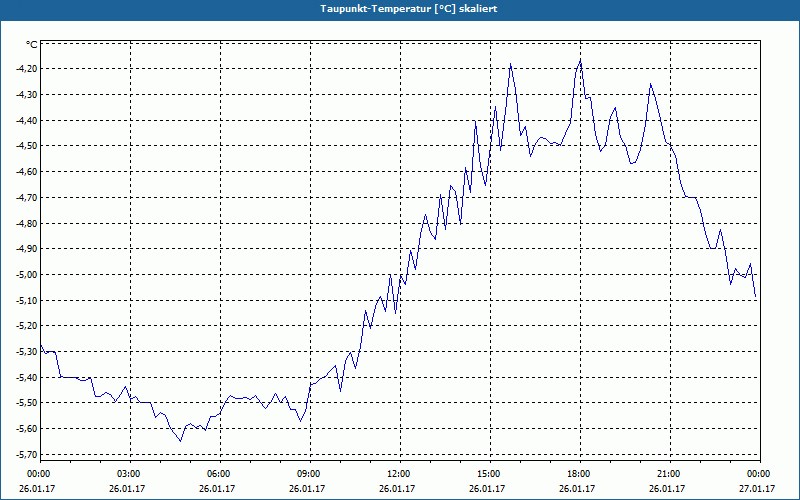800x500 pixels.
Task: Select the '03:00' time axis label
Action: (x=131, y=474)
